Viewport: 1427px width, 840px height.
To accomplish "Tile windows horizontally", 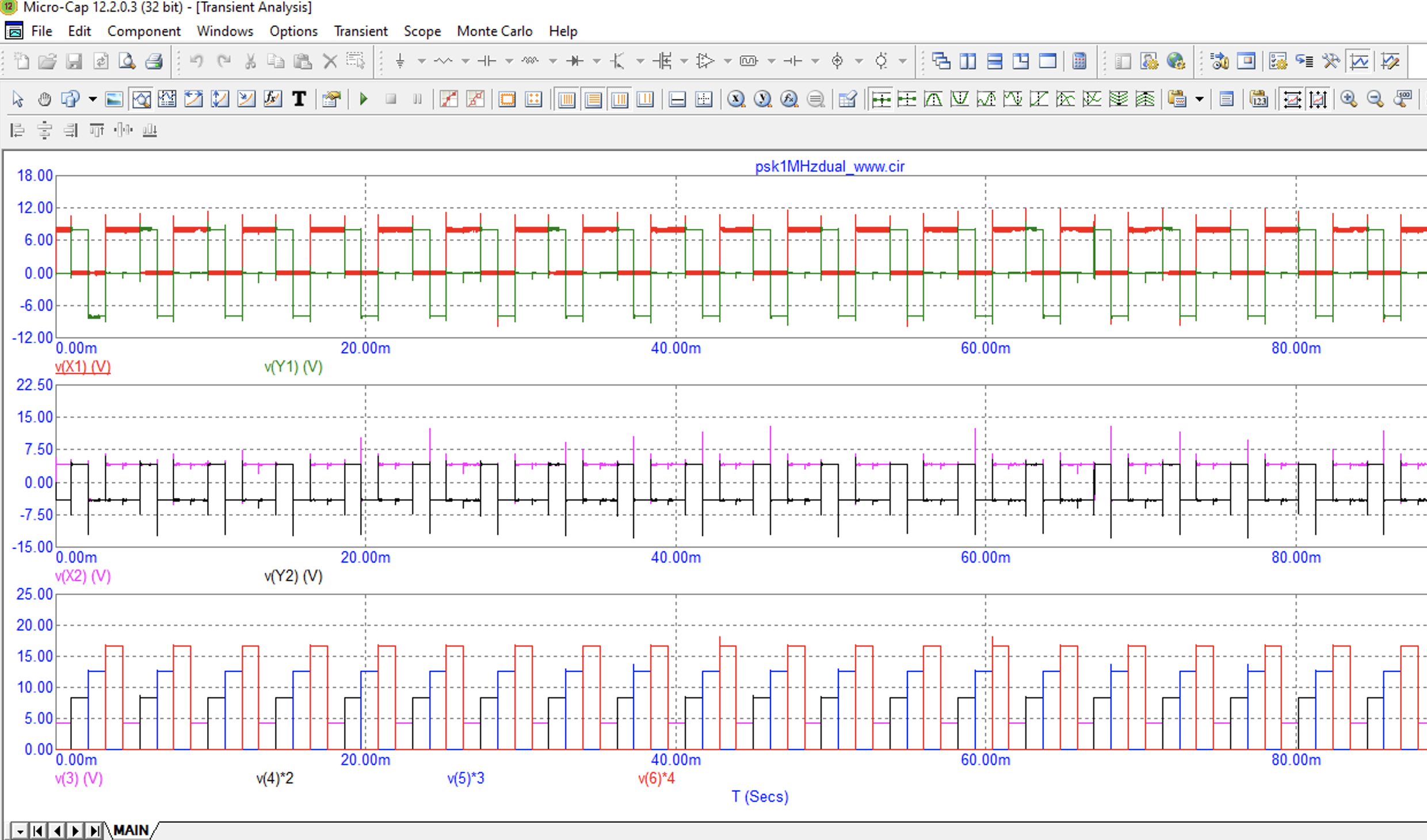I will click(994, 61).
